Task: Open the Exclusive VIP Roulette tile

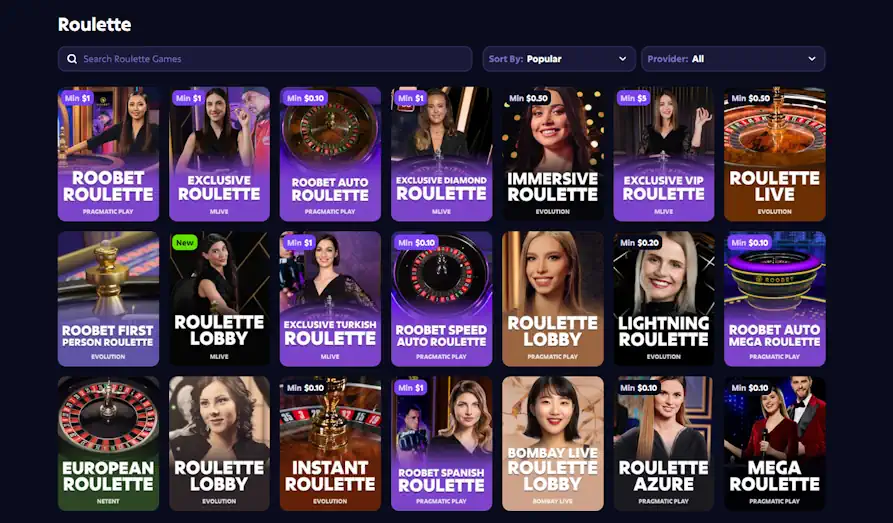Action: (x=663, y=154)
